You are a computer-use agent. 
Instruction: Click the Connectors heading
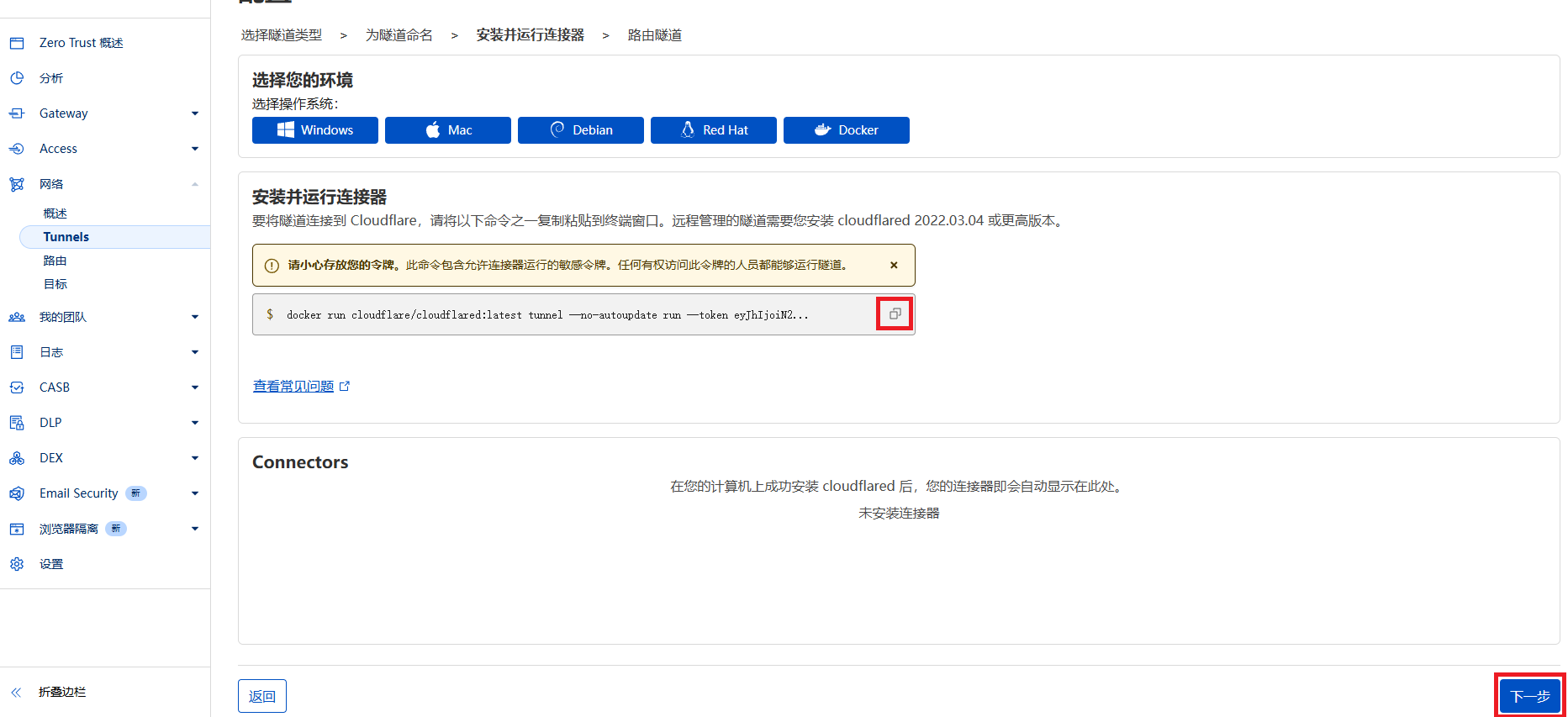coord(300,462)
